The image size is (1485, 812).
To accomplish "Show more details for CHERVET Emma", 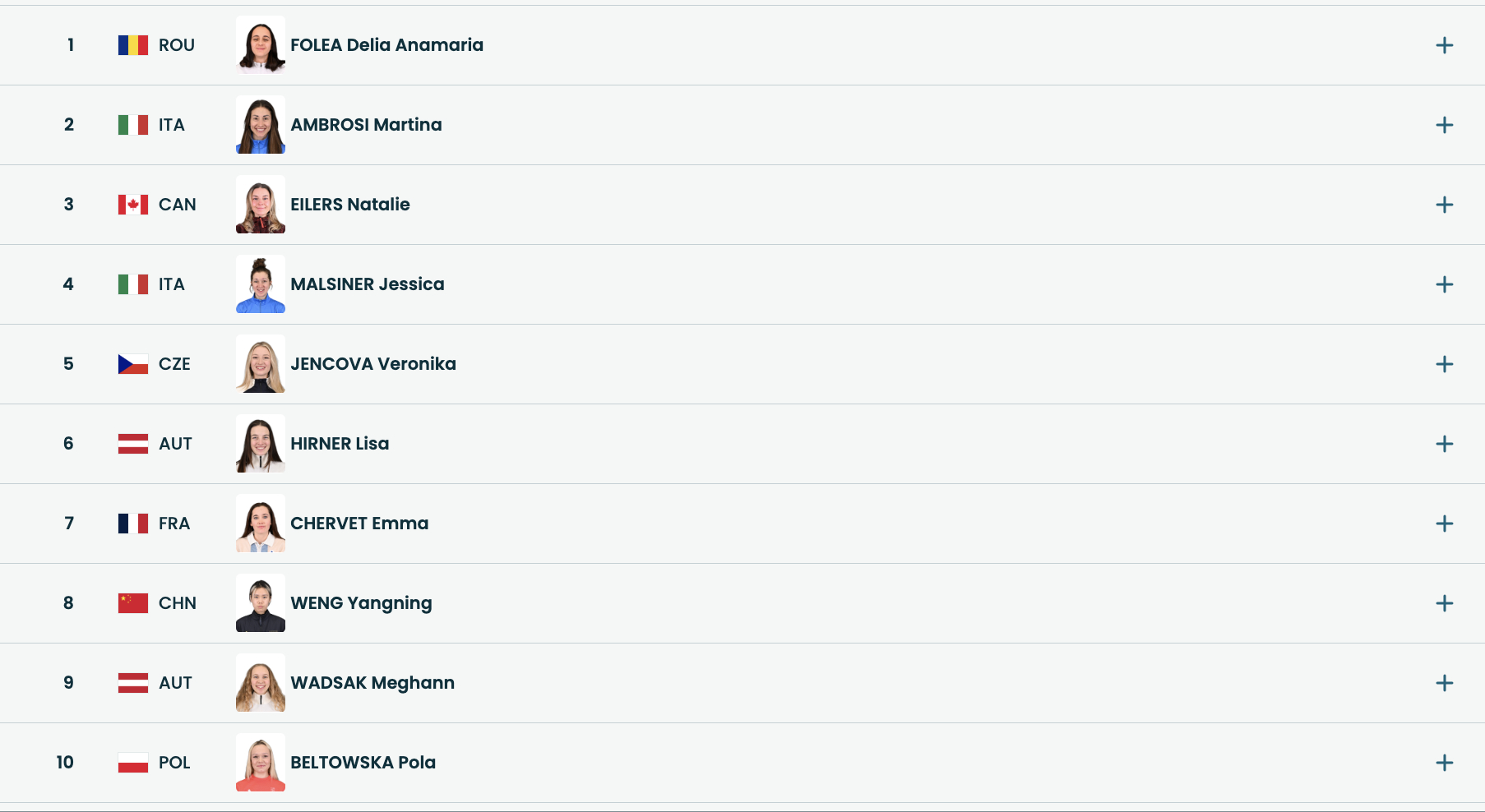I will [1444, 524].
